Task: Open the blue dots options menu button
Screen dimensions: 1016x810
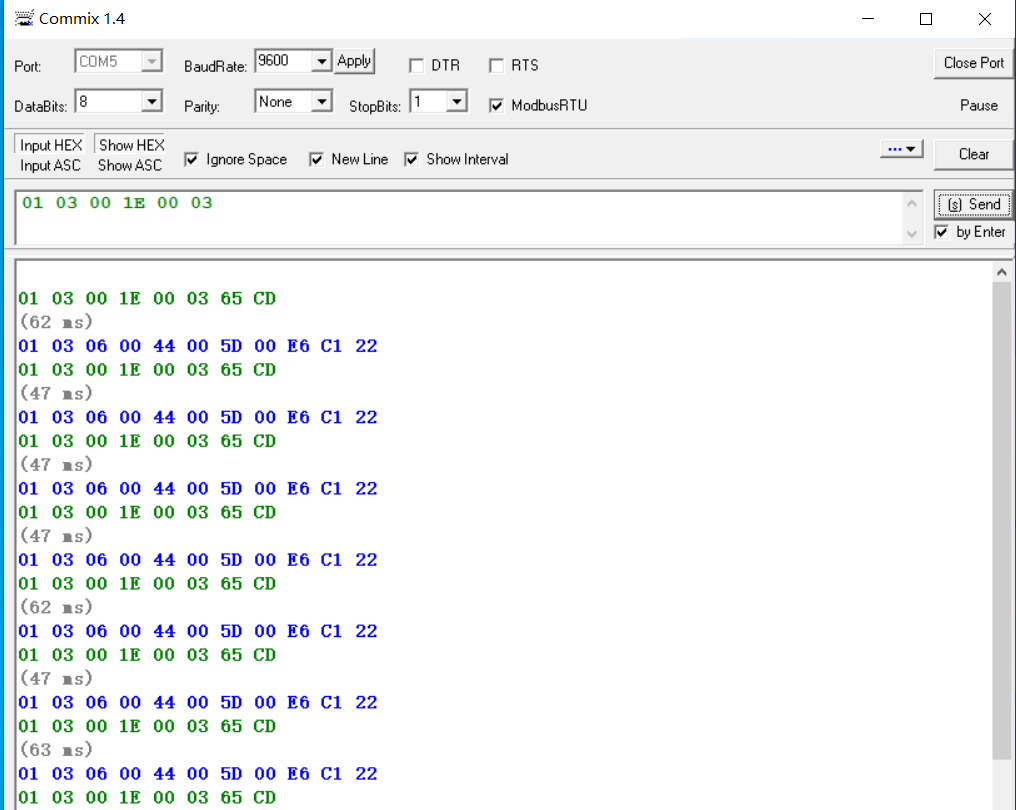Action: [902, 149]
